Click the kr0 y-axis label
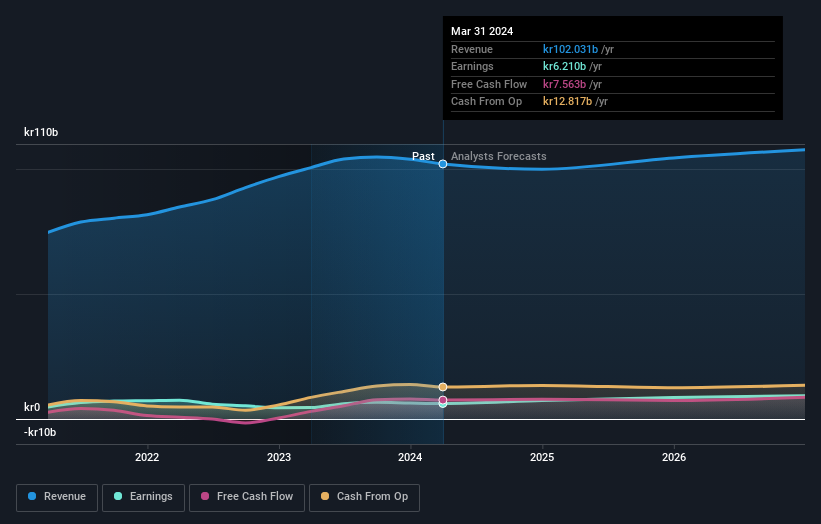 (32, 407)
